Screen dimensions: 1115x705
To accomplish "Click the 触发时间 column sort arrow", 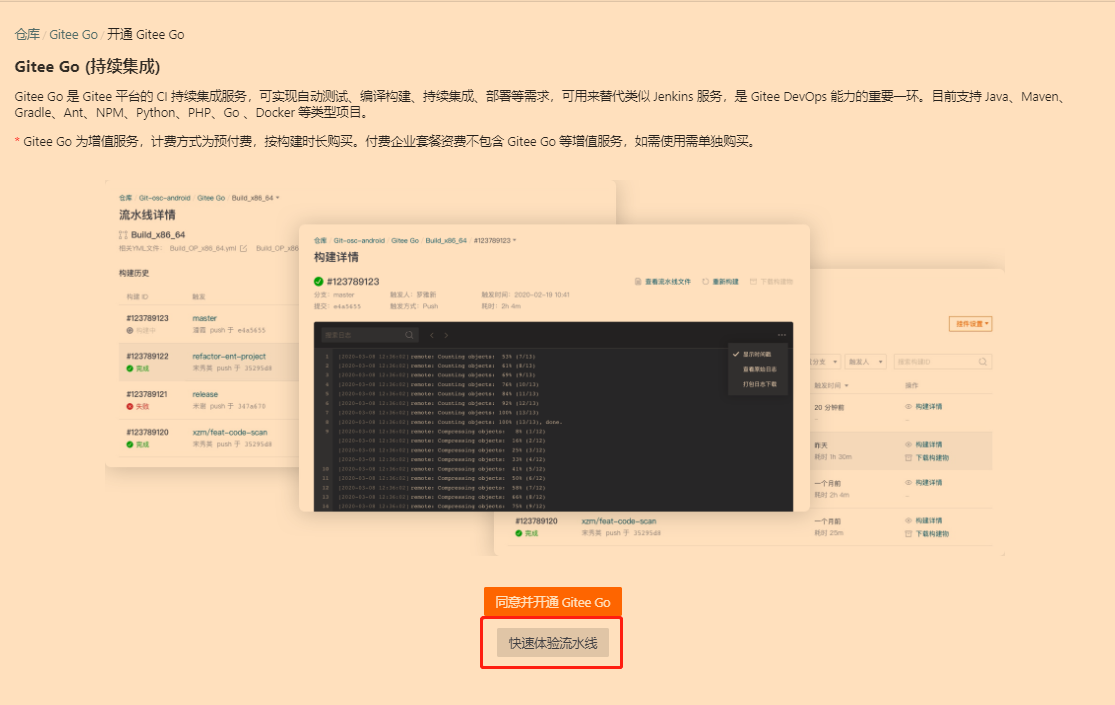I will pos(847,385).
